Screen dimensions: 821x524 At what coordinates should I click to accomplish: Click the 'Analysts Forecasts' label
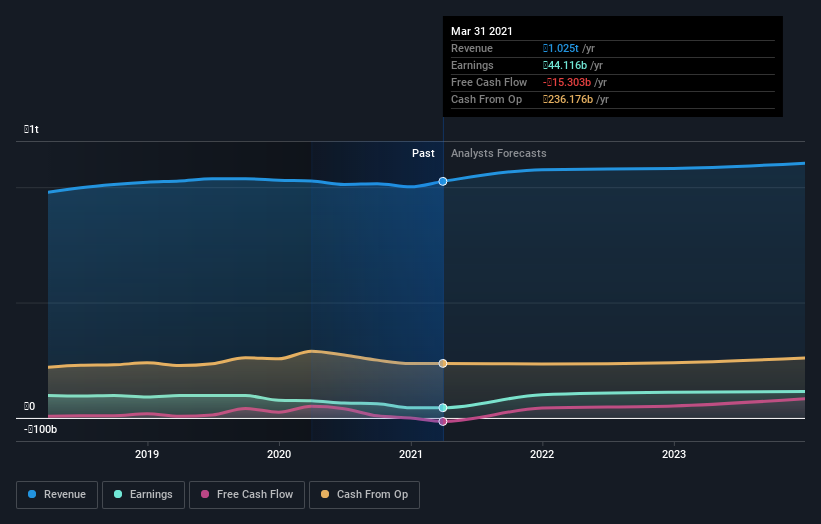click(498, 153)
